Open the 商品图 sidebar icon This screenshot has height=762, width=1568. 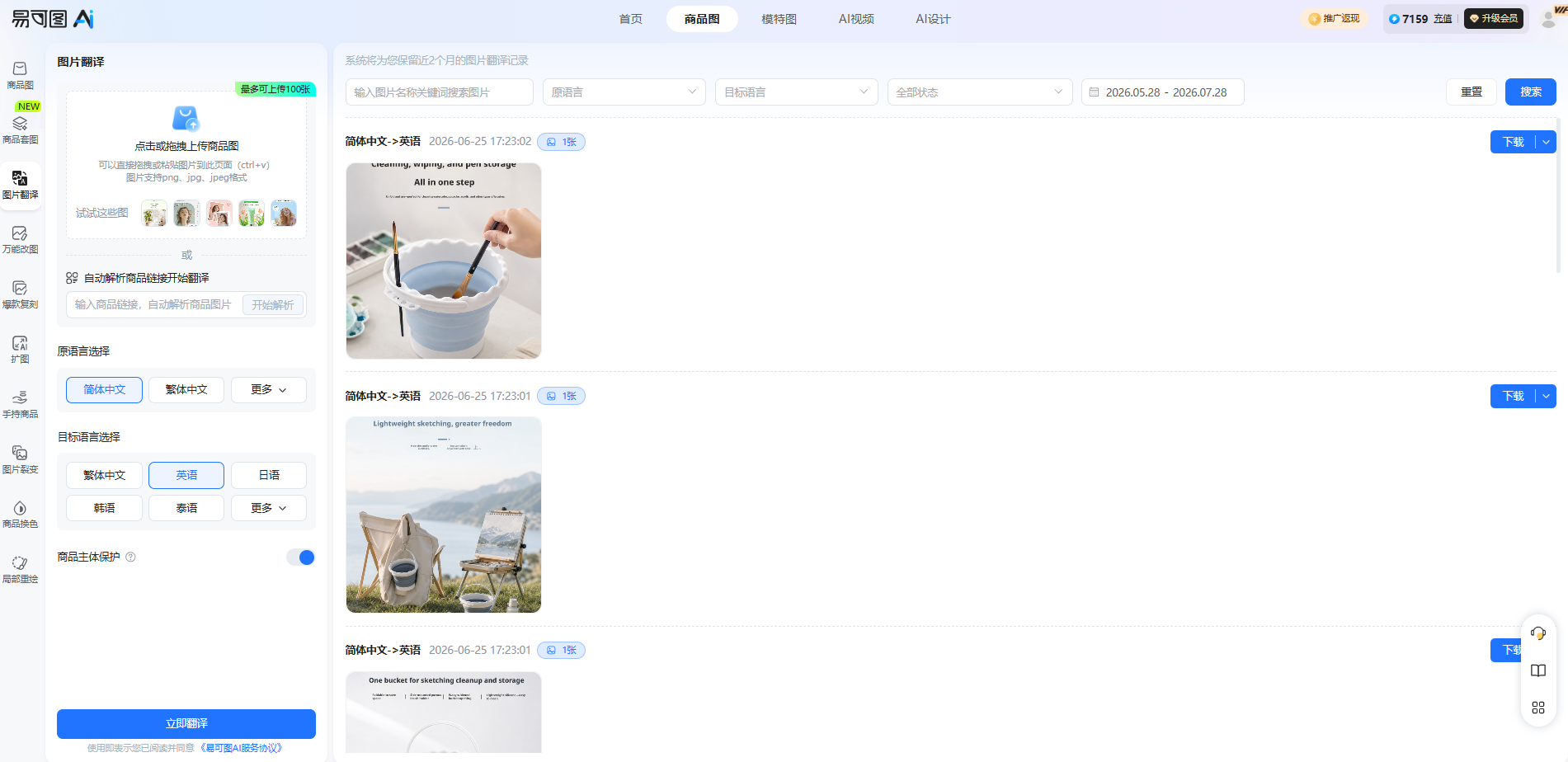pyautogui.click(x=20, y=75)
